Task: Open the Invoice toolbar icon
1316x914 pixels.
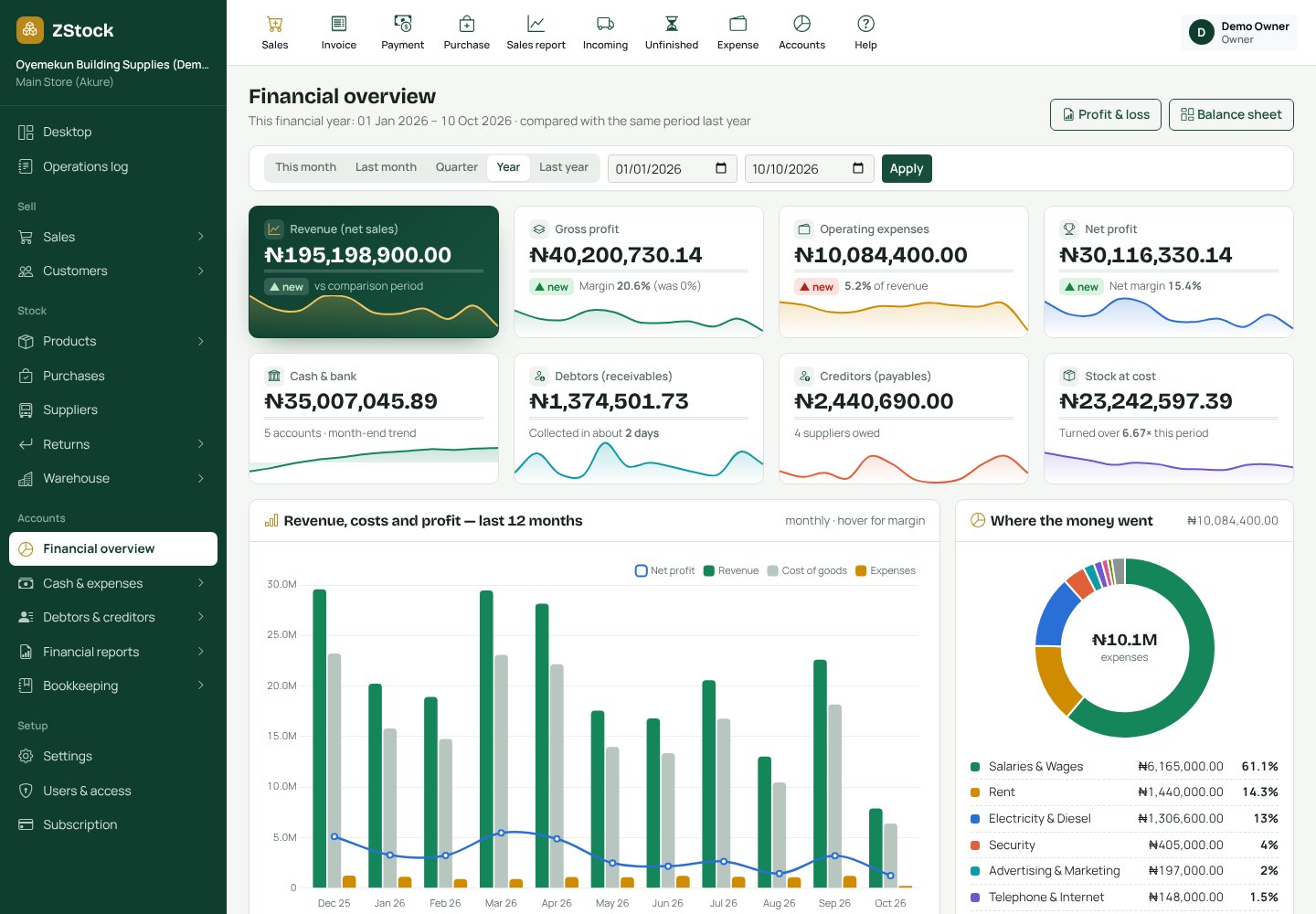Action: coord(339,24)
